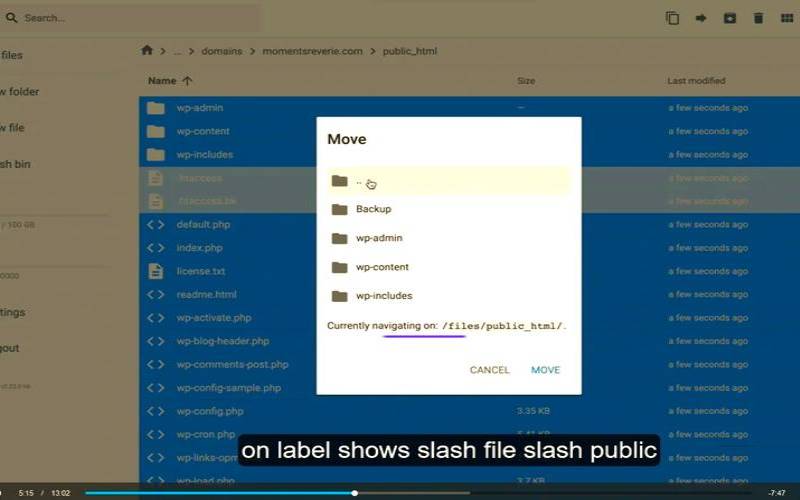Sort files by the Name column header
The width and height of the screenshot is (800, 500).
pyautogui.click(x=162, y=81)
